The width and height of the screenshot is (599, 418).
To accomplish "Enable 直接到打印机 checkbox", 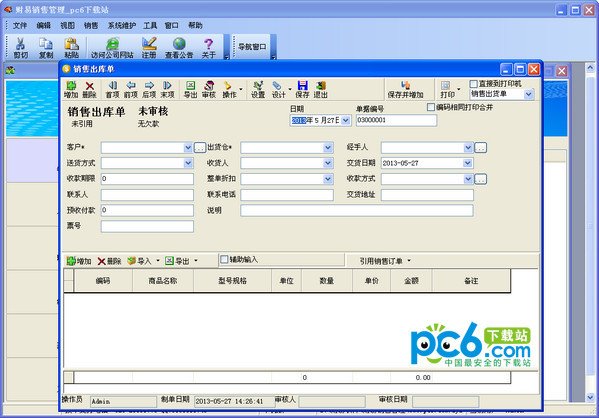I will tap(473, 84).
